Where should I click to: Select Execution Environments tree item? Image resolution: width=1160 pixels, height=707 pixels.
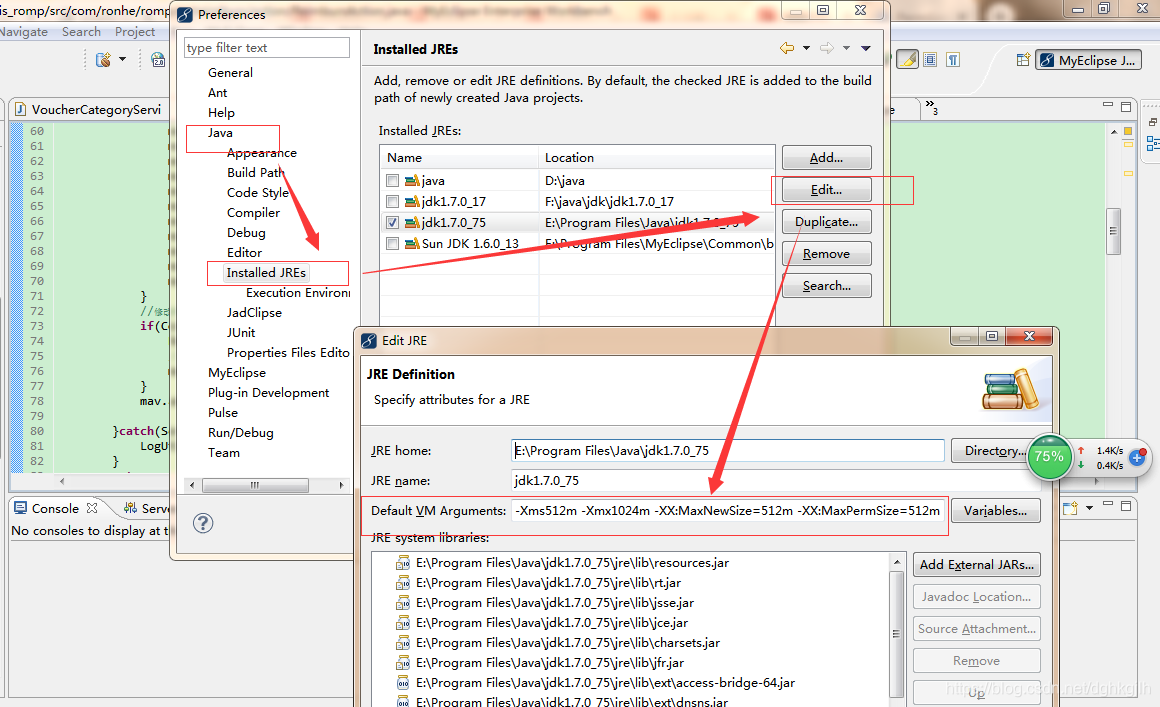tap(298, 292)
